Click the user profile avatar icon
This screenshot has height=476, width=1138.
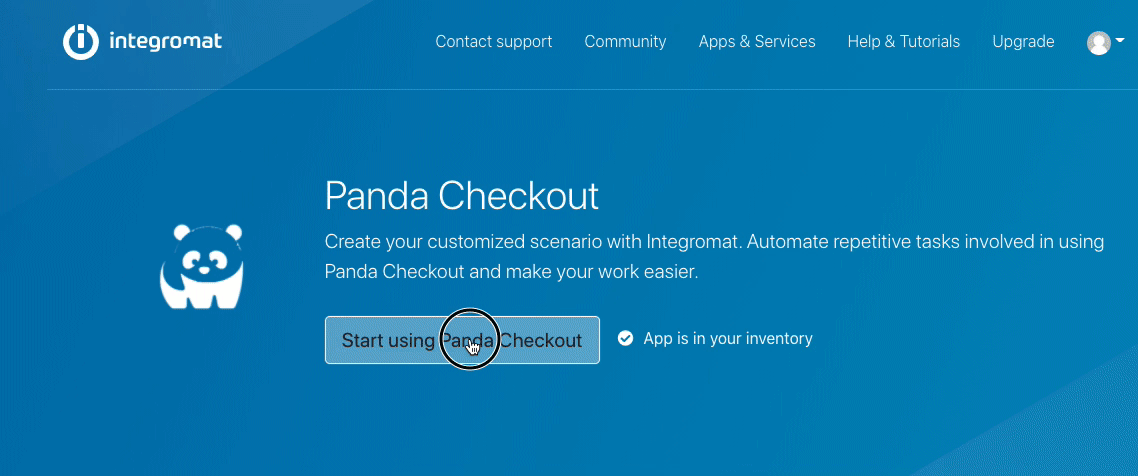[1098, 43]
